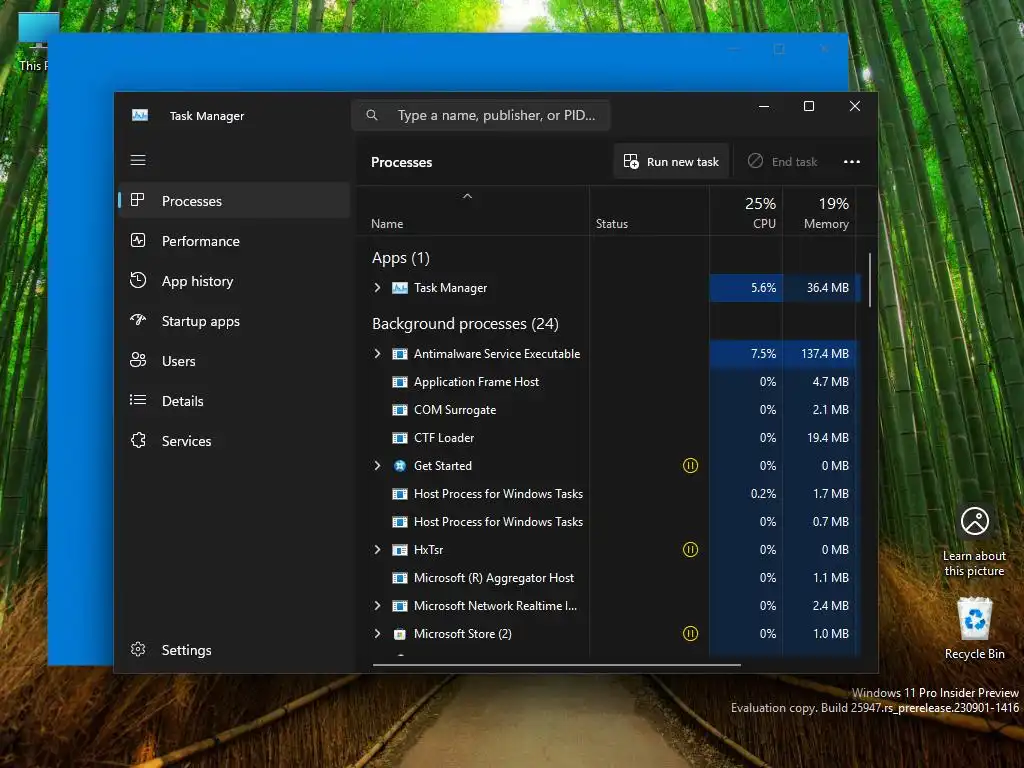Click the HxTsr process icon

[400, 550]
